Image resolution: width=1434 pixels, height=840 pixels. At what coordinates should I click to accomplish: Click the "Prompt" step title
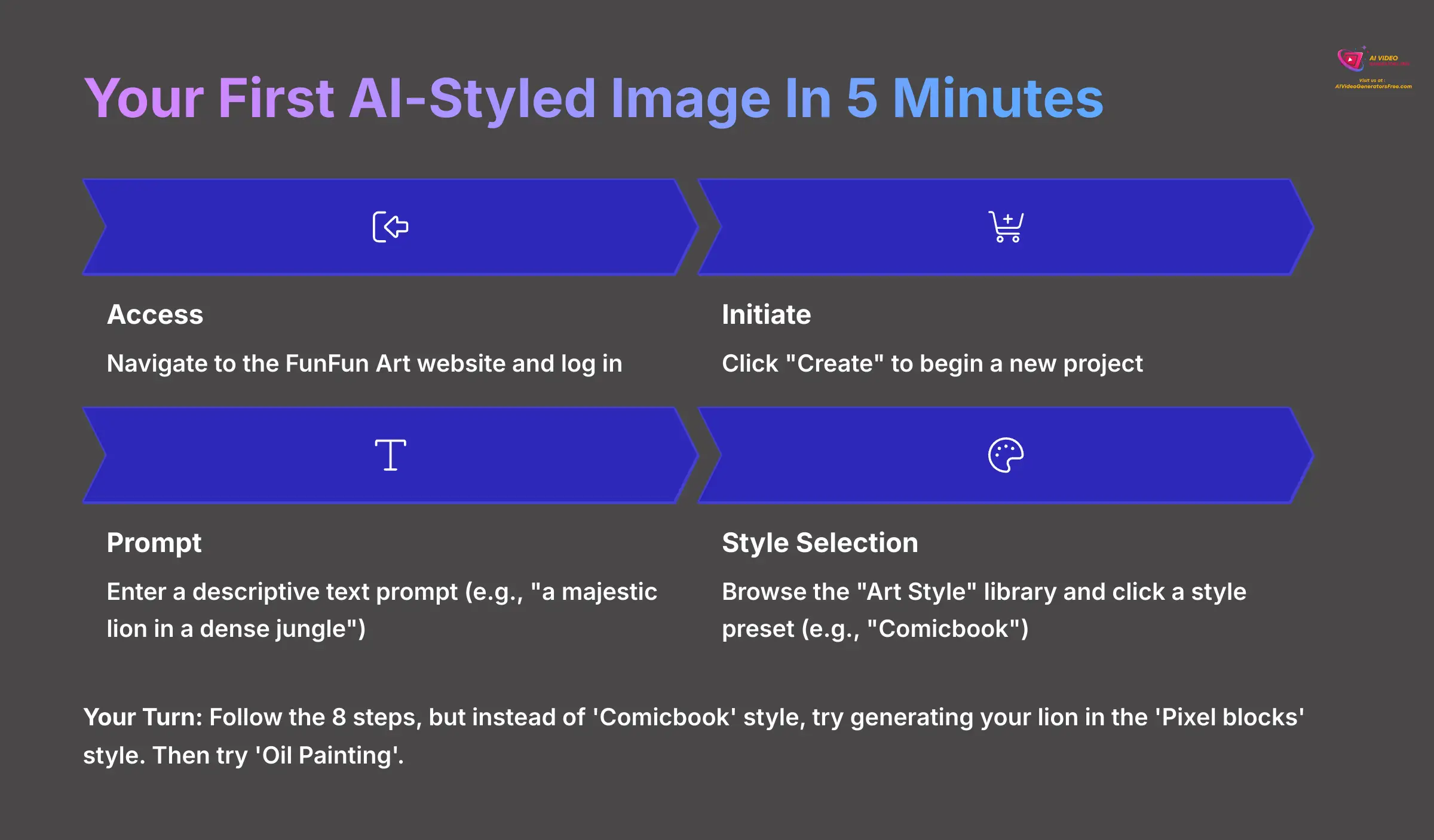click(154, 544)
